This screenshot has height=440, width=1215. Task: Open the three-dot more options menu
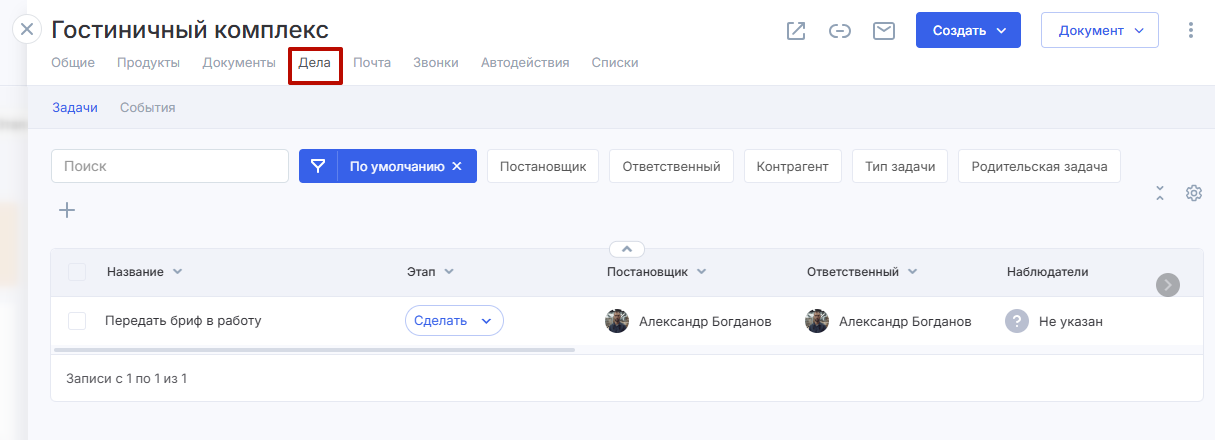pyautogui.click(x=1190, y=30)
